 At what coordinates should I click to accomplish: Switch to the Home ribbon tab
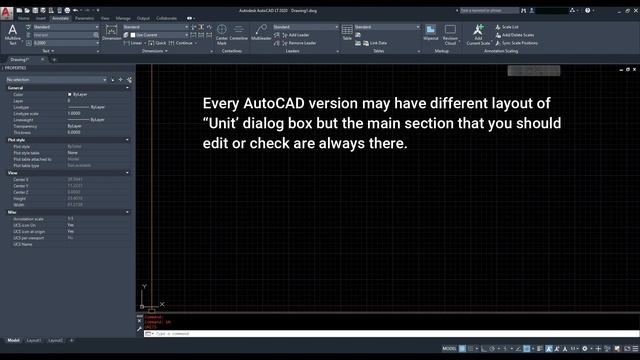(x=24, y=18)
